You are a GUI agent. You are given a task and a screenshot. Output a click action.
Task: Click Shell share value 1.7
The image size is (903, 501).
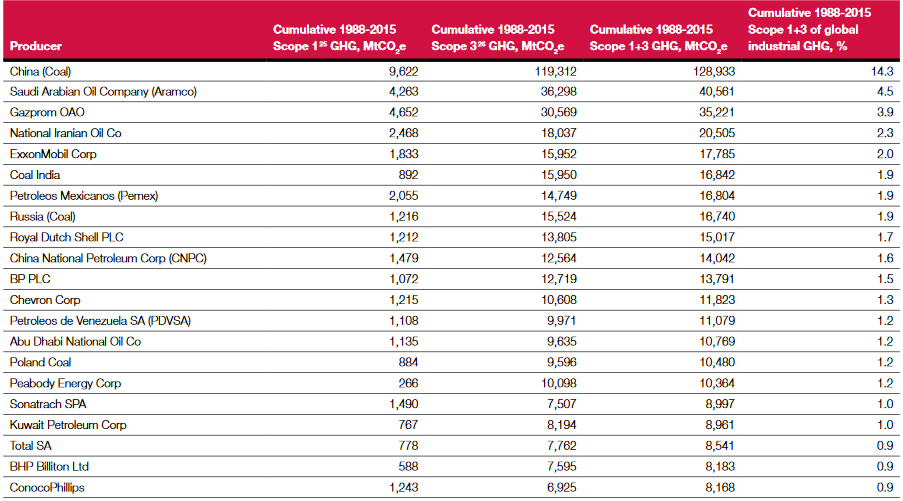click(886, 237)
